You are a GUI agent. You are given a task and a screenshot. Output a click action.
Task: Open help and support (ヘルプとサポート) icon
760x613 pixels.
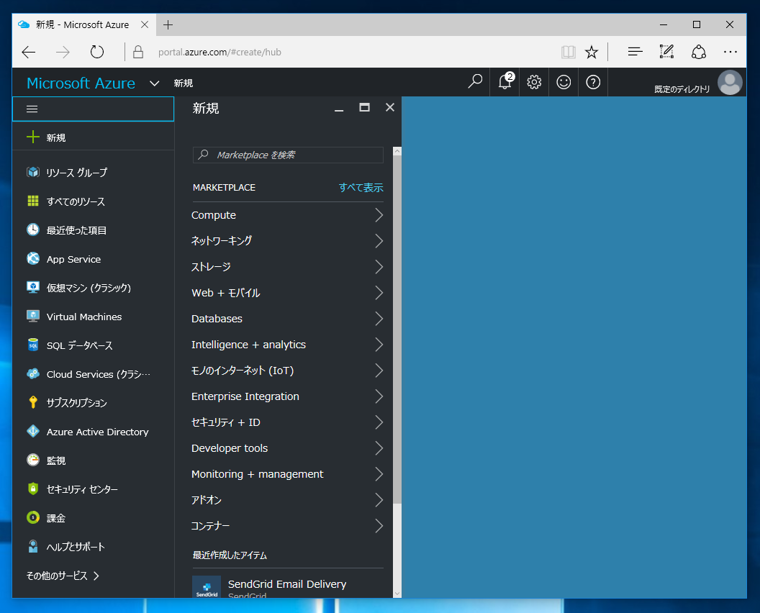[33, 546]
